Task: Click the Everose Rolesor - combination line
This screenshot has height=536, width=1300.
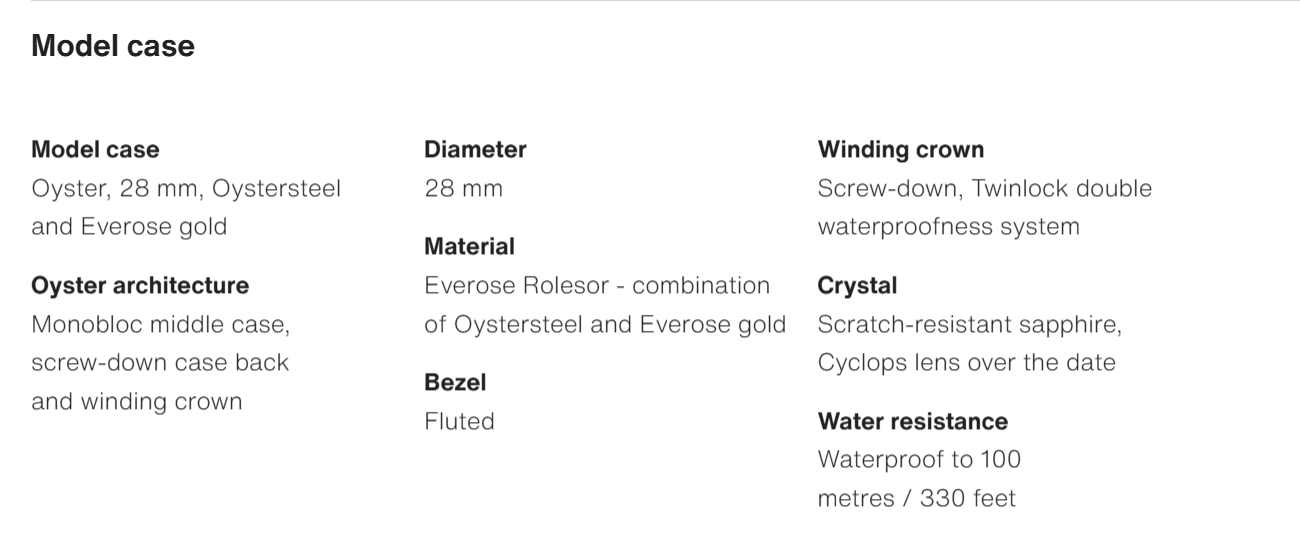Action: tap(597, 286)
